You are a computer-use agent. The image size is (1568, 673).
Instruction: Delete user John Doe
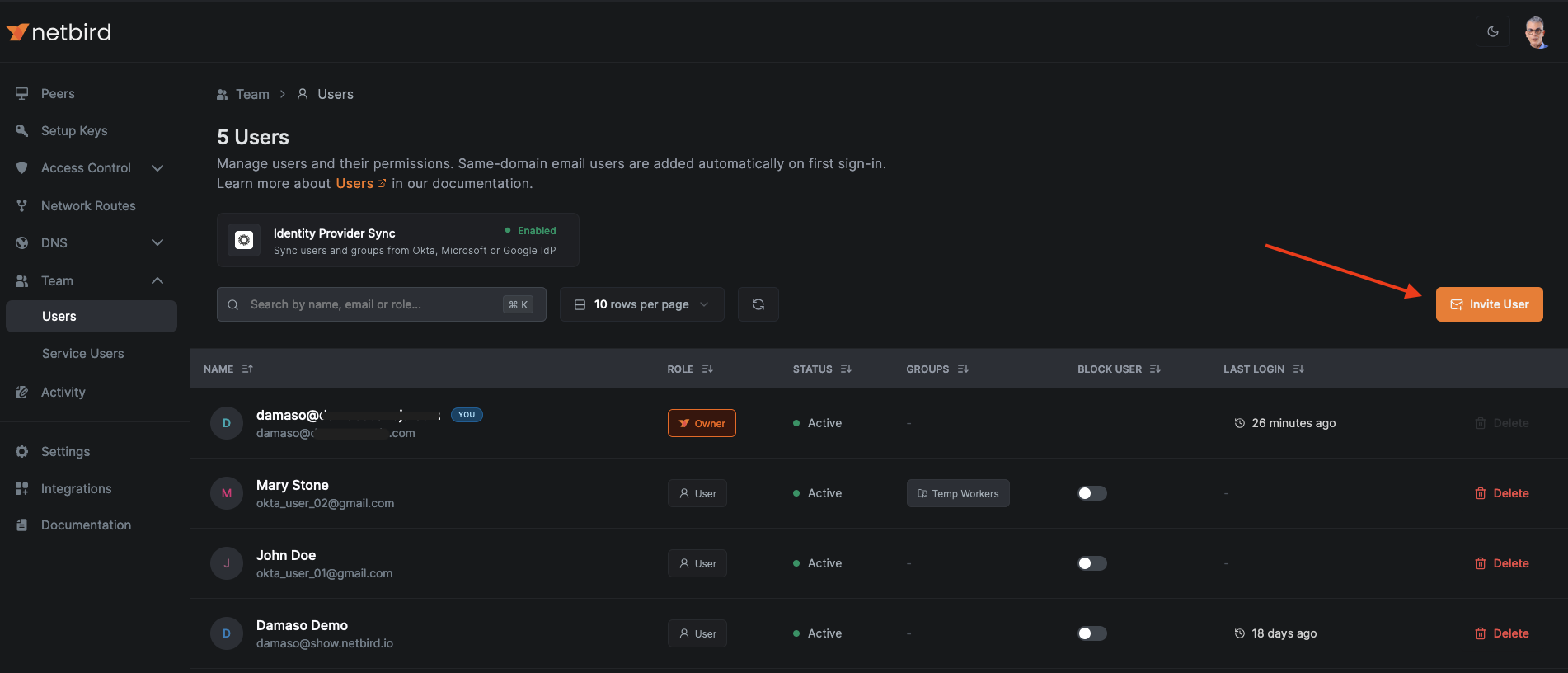tap(1502, 564)
